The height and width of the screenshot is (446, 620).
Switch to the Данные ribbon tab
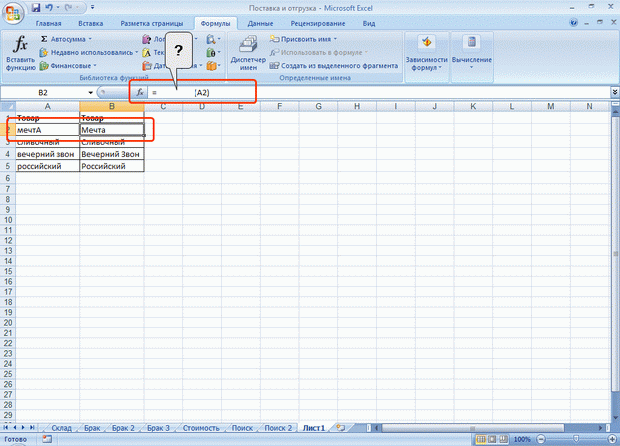point(260,23)
